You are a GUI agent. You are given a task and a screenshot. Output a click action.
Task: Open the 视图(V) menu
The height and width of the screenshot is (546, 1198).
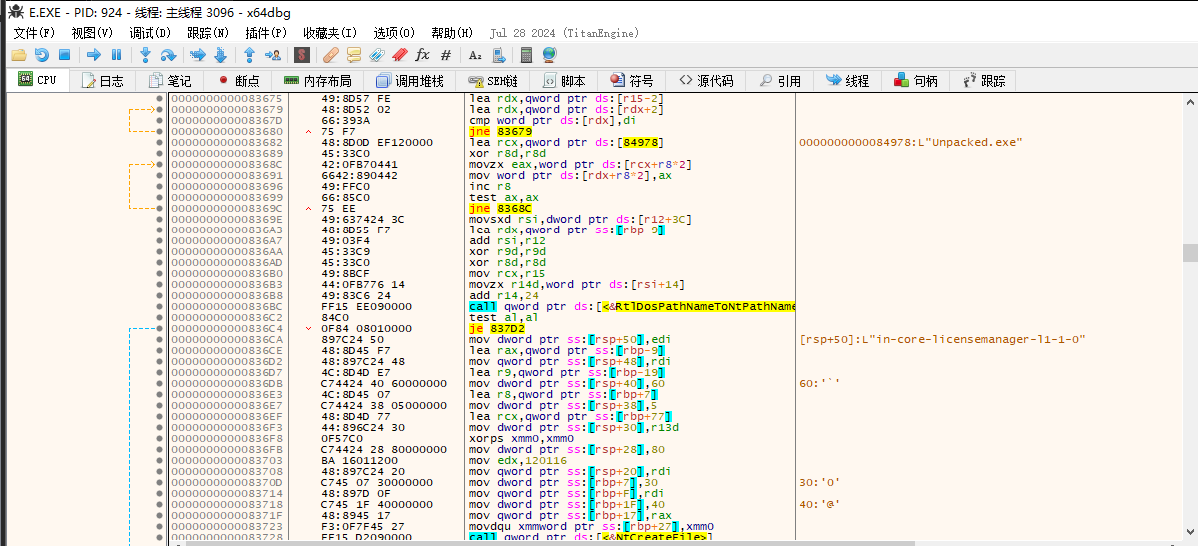point(92,33)
